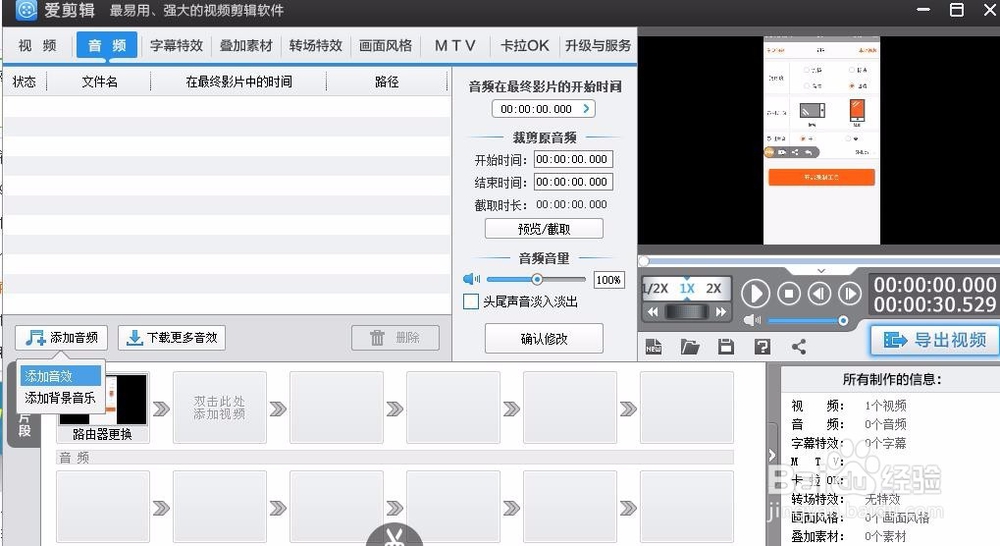Viewport: 1000px width, 546px height.
Task: Click the 0个字幕 info value
Action: point(885,443)
